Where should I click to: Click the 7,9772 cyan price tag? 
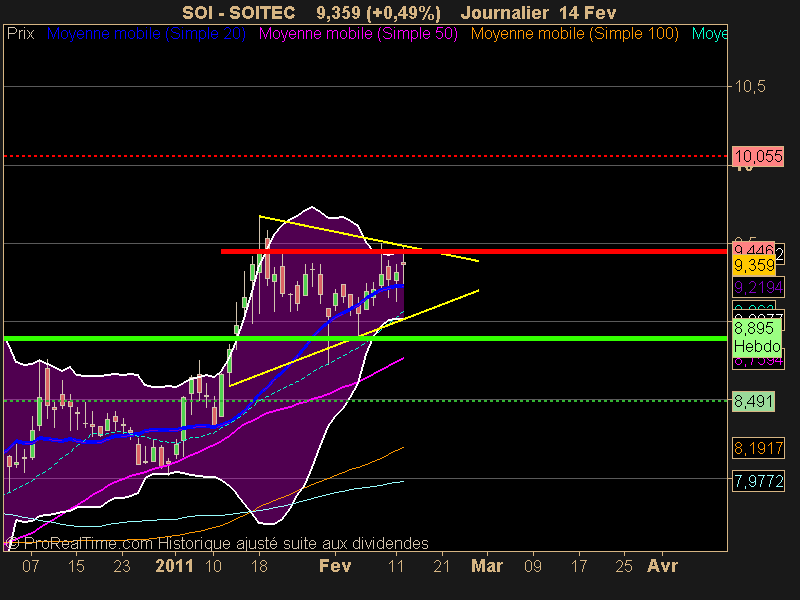(758, 481)
